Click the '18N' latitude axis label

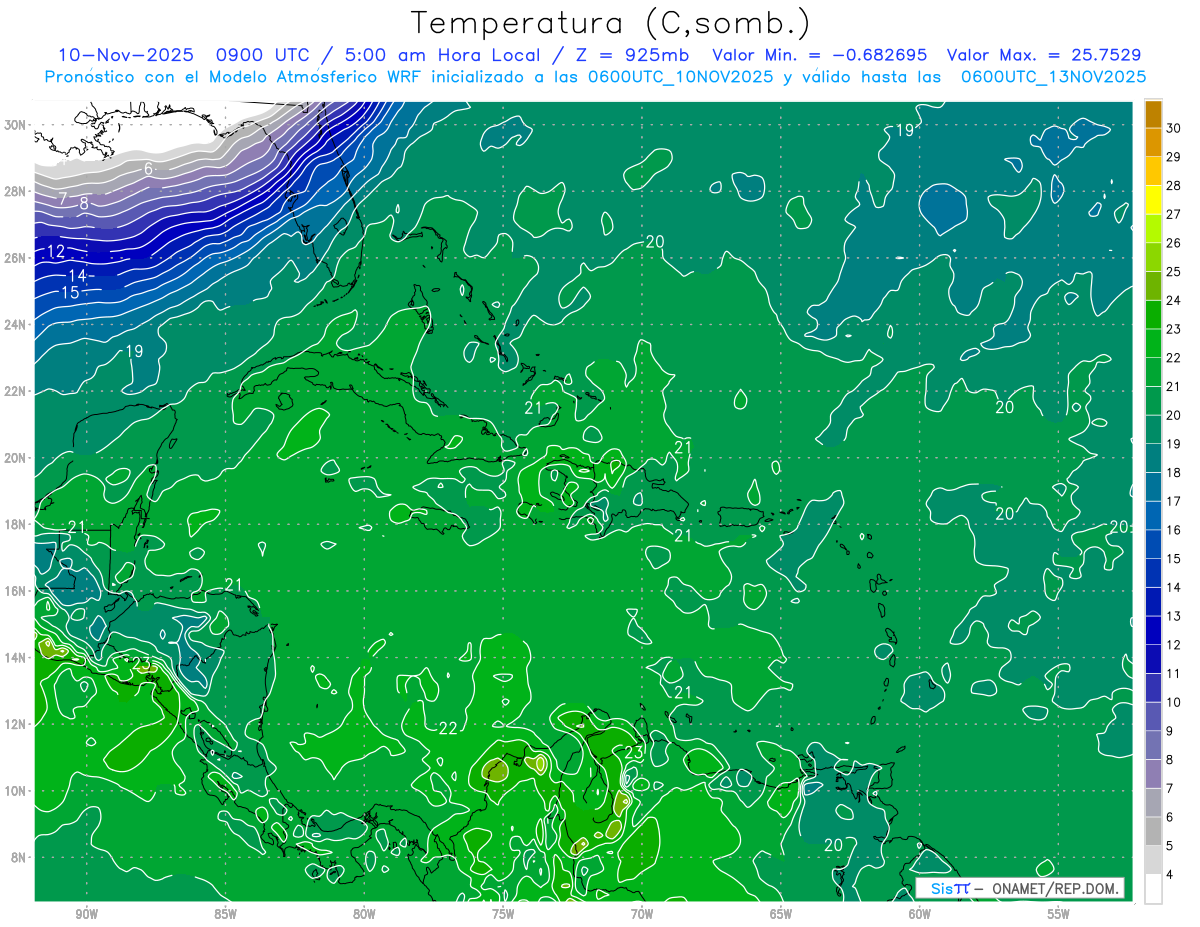15,524
